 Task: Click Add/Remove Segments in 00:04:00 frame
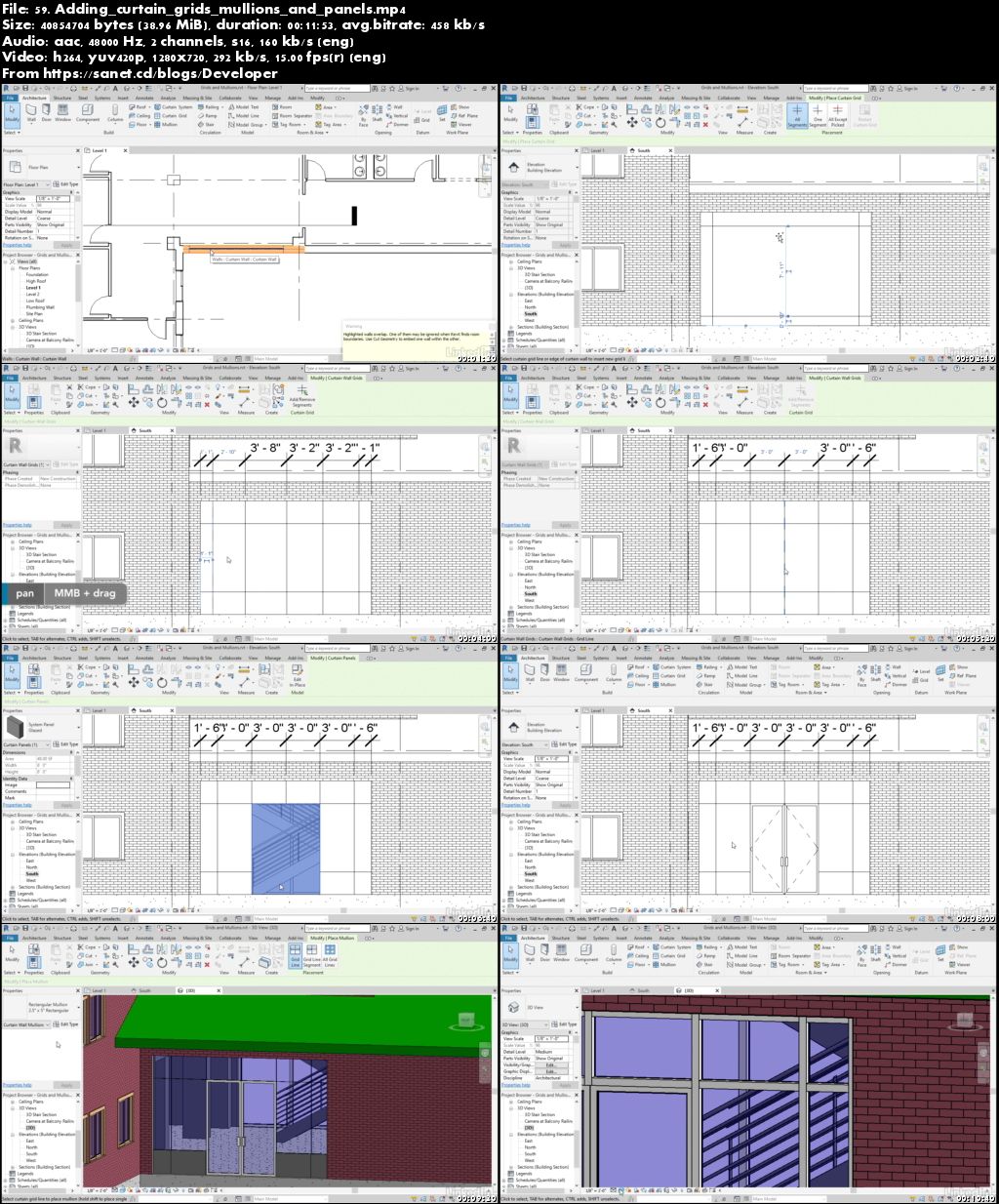coord(302,396)
